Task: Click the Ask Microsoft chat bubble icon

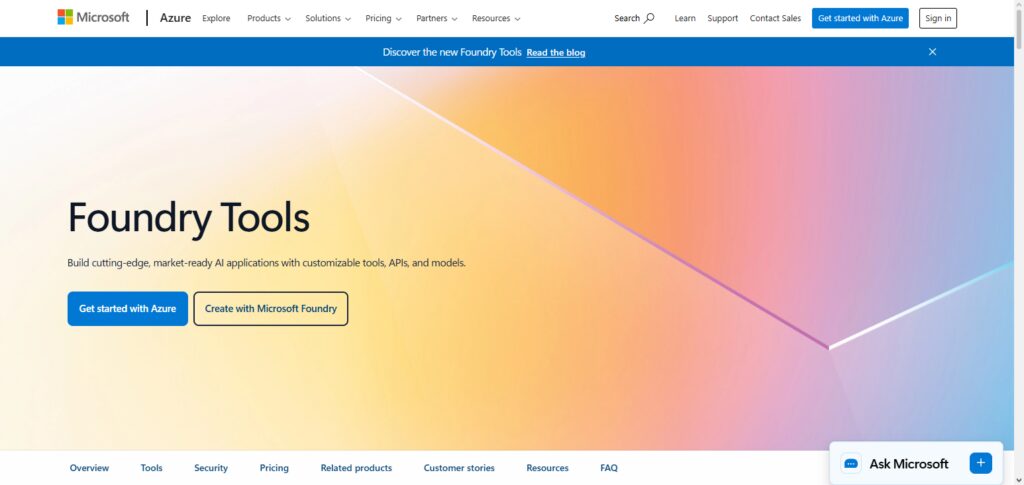Action: 851,463
